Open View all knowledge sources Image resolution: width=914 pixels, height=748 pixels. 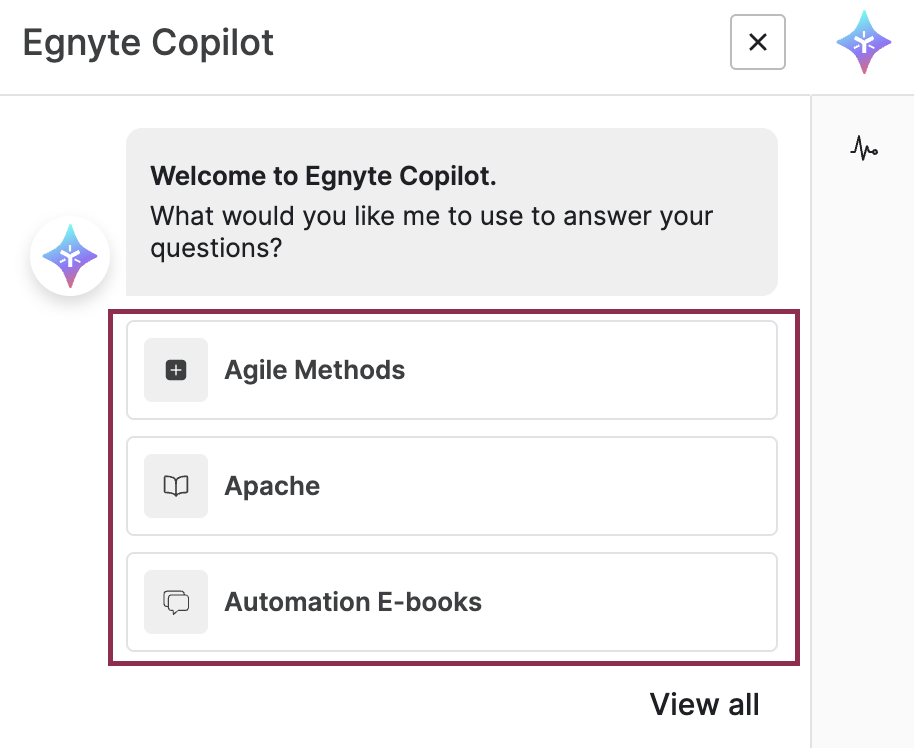[x=704, y=704]
